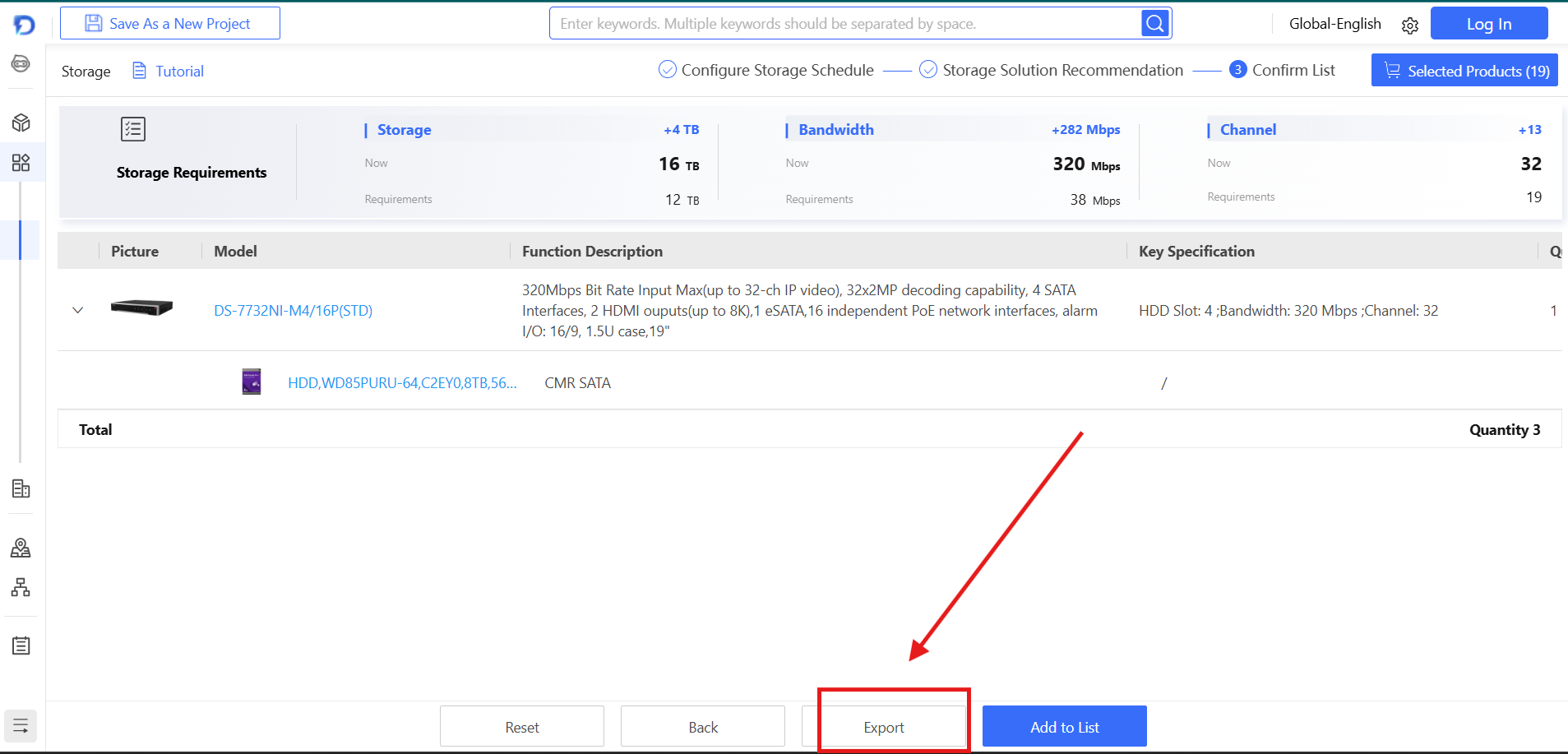Click the map location icon in sidebar

click(21, 548)
